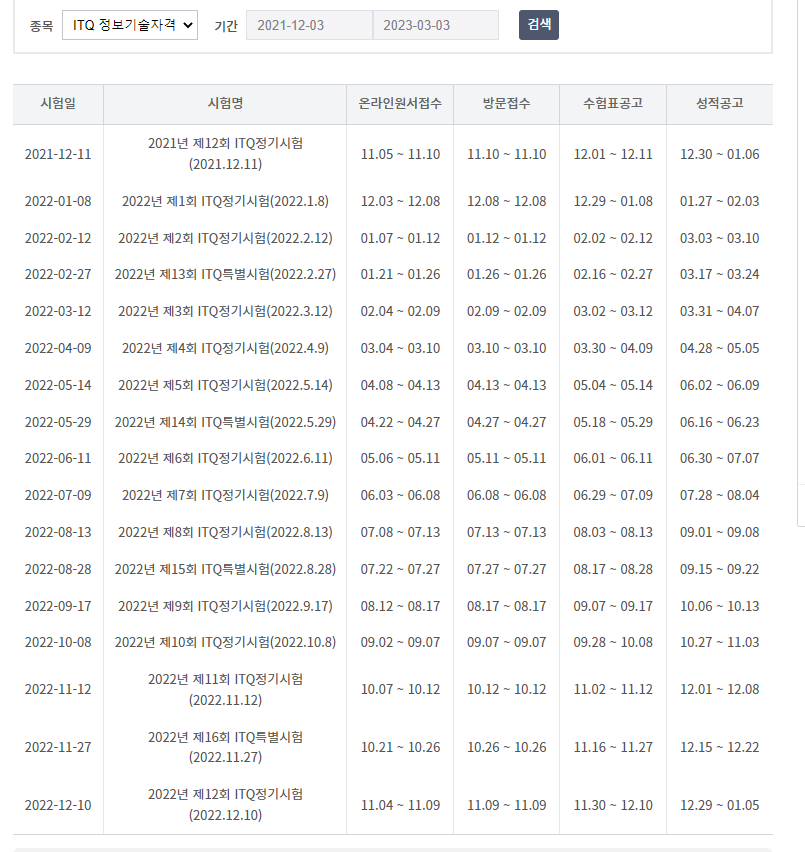Select exam date cell 2022-01-08
Screen dimensions: 805x852
tap(58, 202)
